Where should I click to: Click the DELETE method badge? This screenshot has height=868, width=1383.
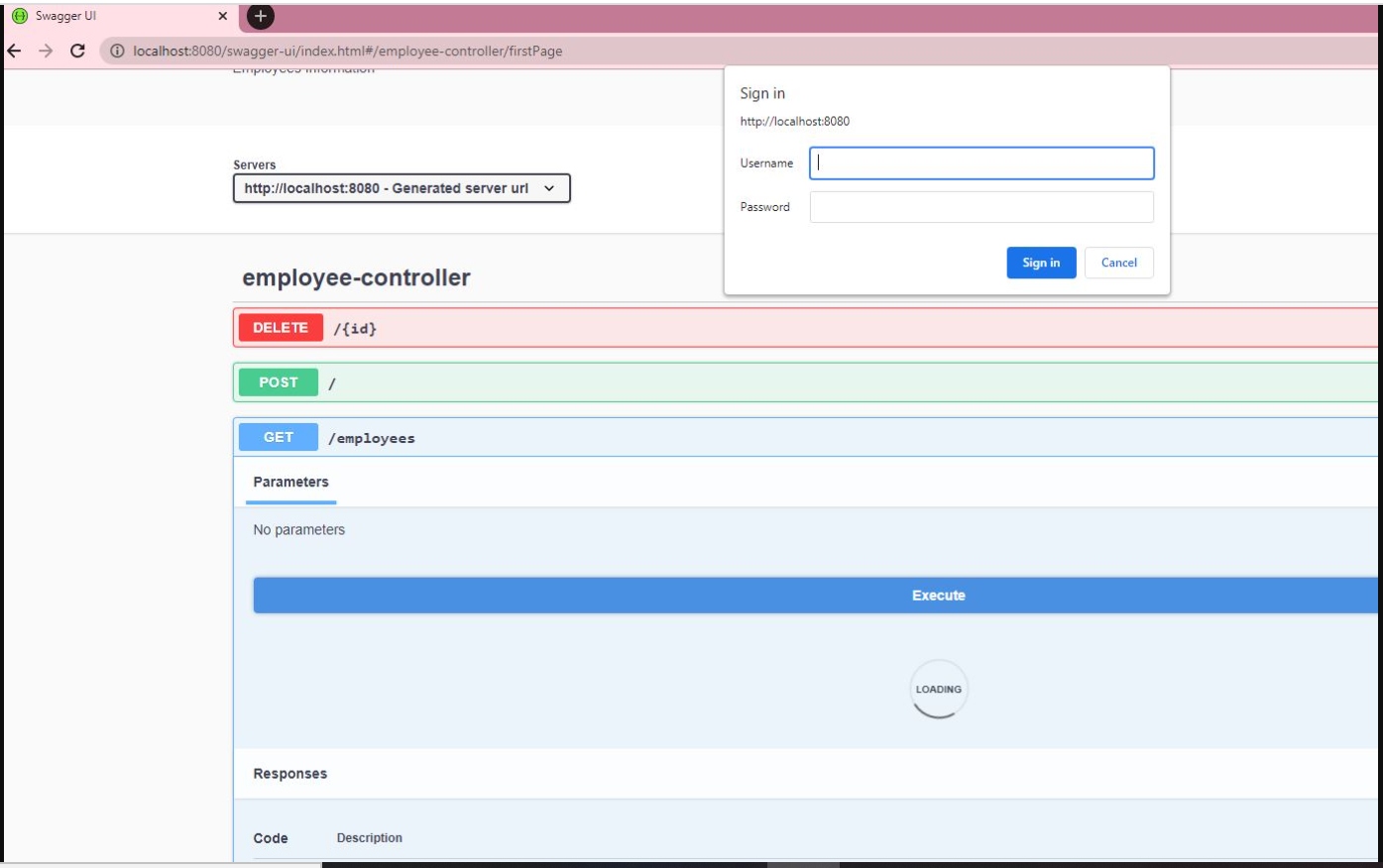click(282, 327)
